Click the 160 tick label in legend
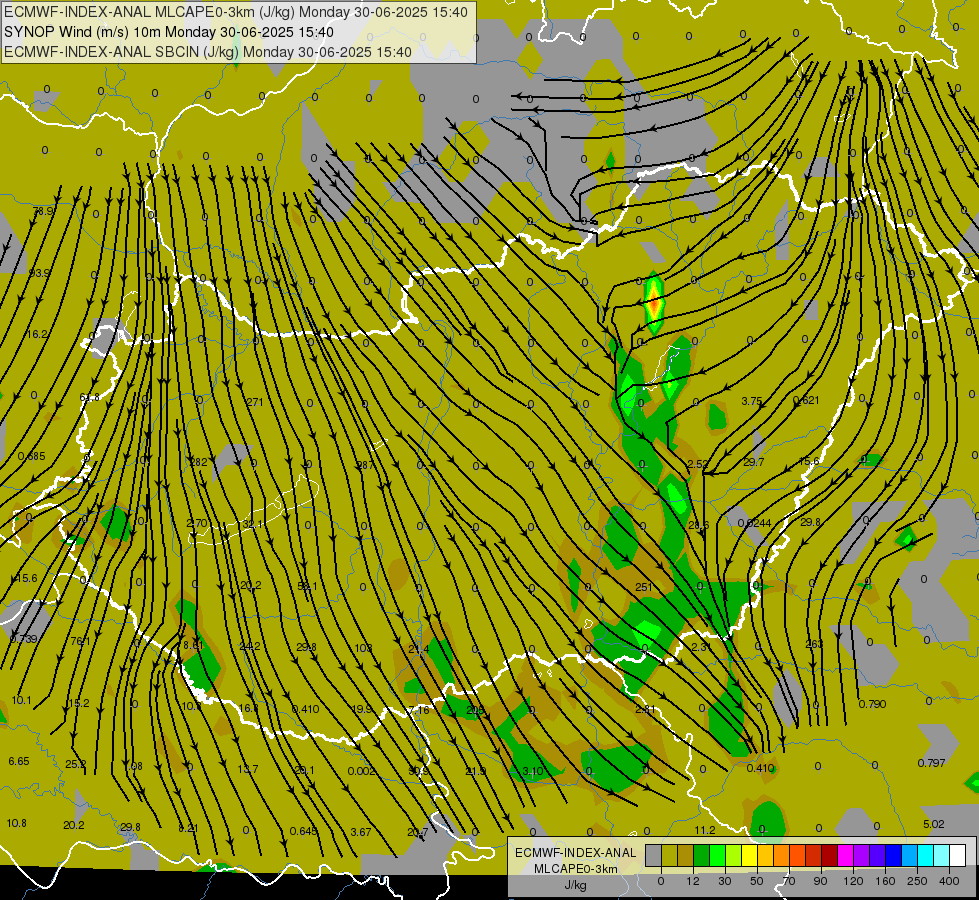 [x=885, y=881]
